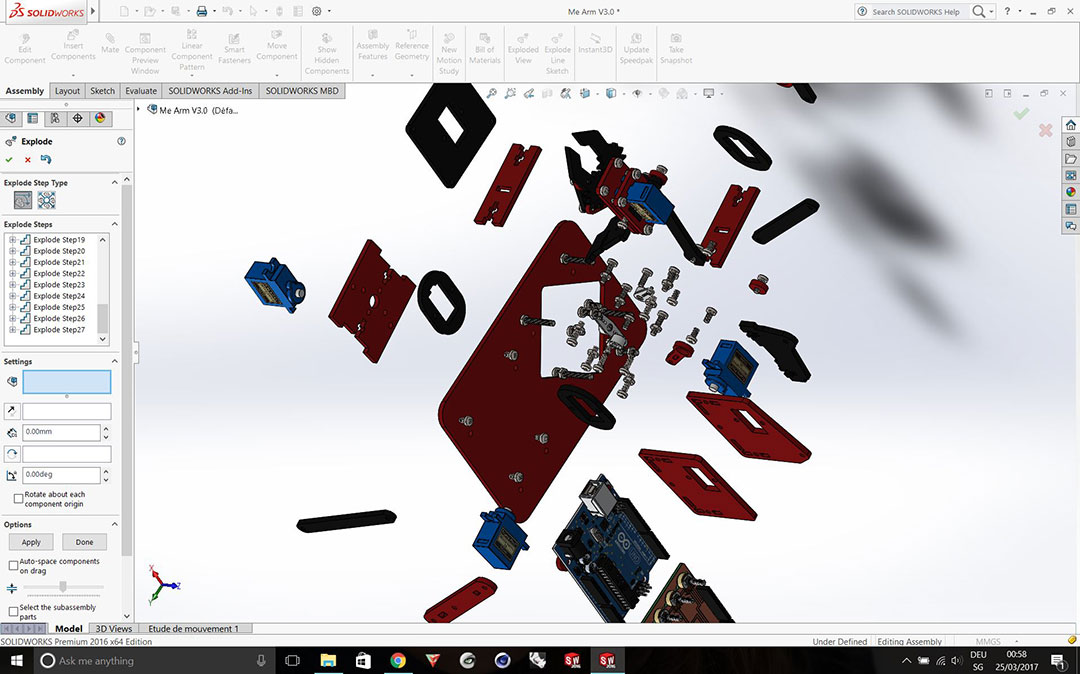
Task: Confirm Explode with green checkmark
Action: [x=9, y=160]
